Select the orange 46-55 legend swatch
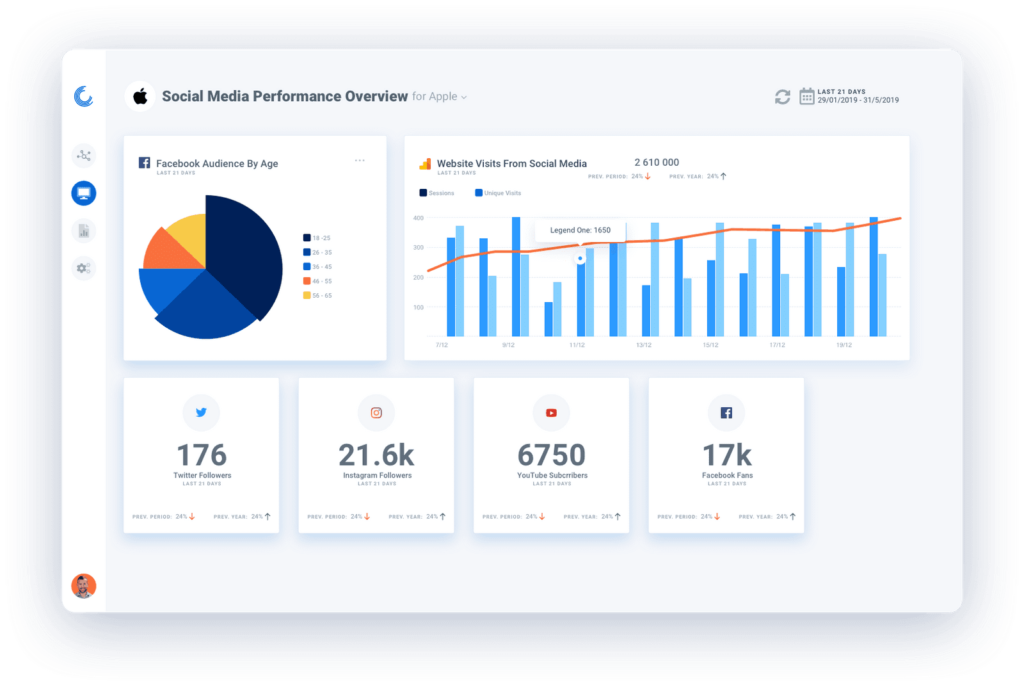 coord(306,281)
